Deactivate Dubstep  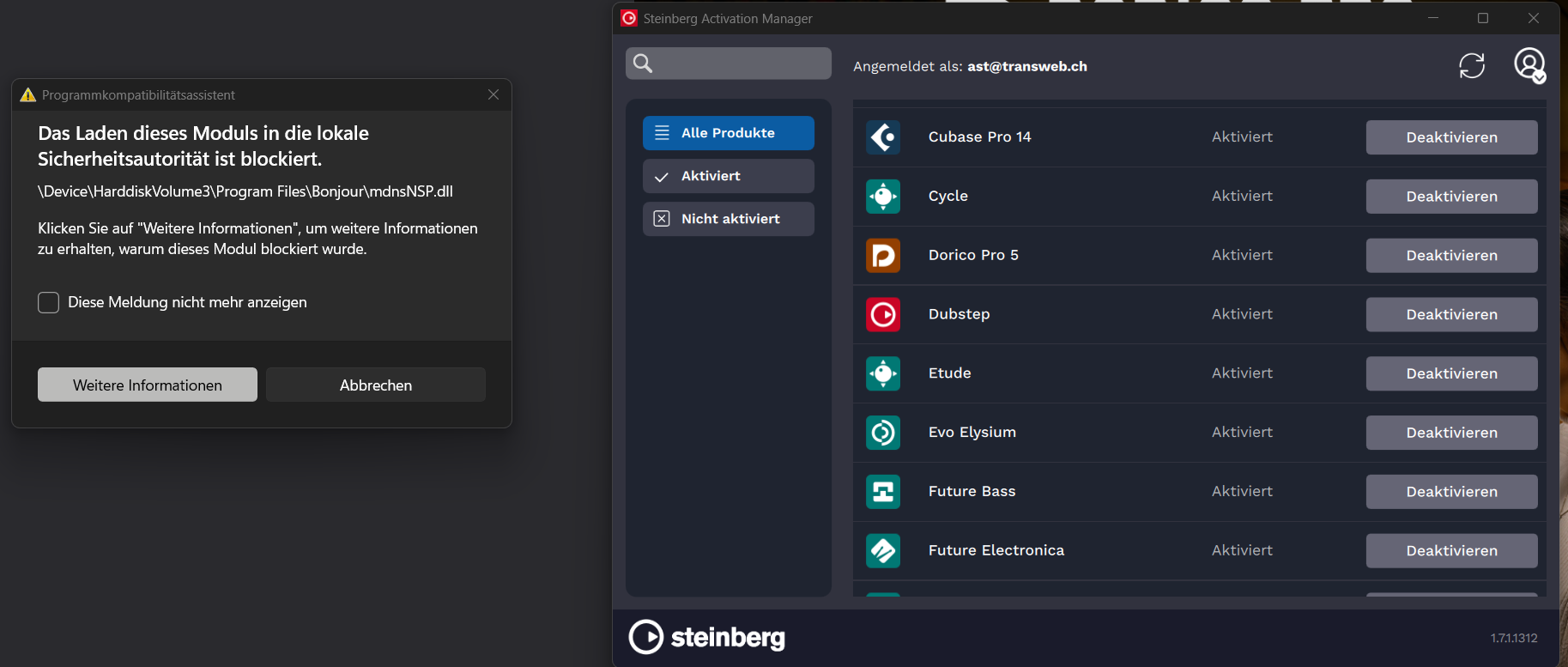pyautogui.click(x=1452, y=315)
